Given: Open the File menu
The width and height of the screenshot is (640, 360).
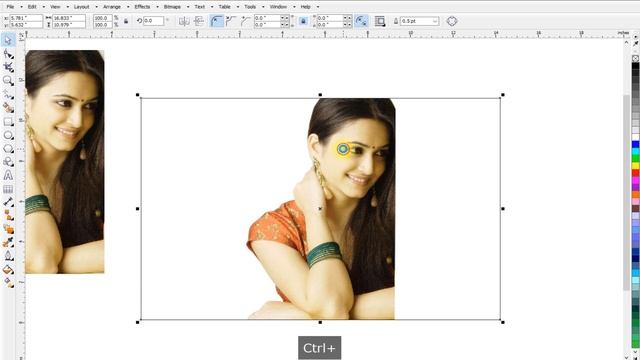Looking at the screenshot, I should tap(10, 7).
